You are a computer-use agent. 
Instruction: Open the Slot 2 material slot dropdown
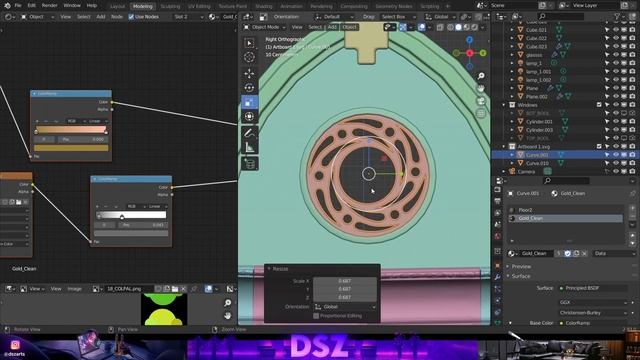188,17
